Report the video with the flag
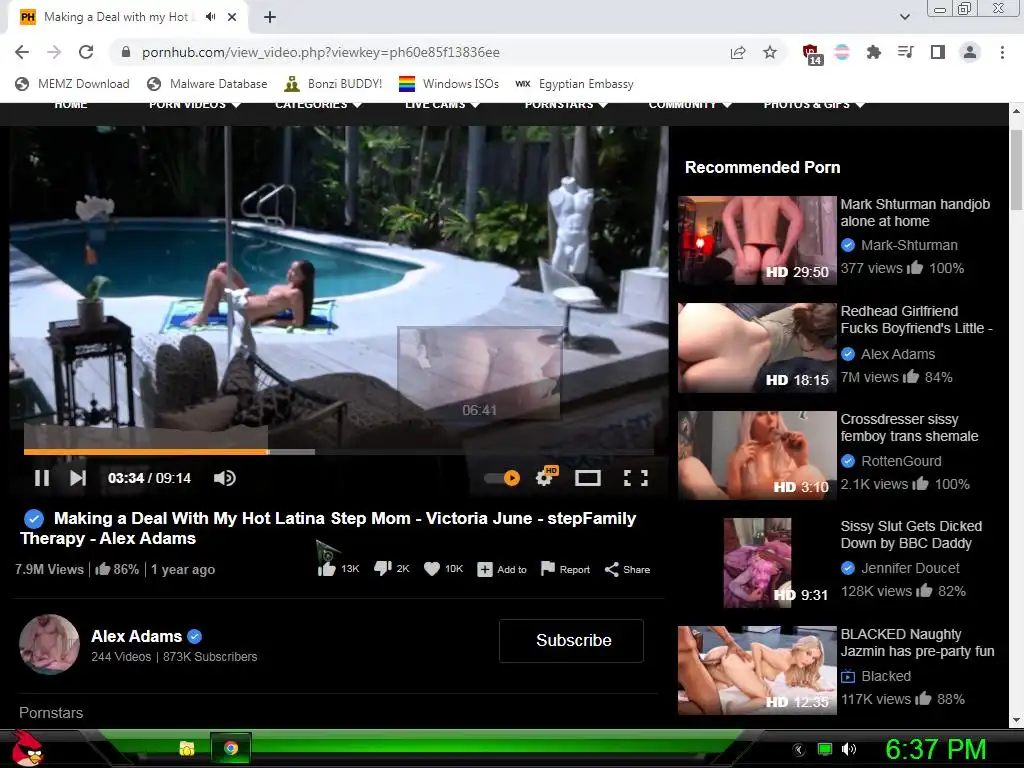This screenshot has height=768, width=1024. click(565, 569)
